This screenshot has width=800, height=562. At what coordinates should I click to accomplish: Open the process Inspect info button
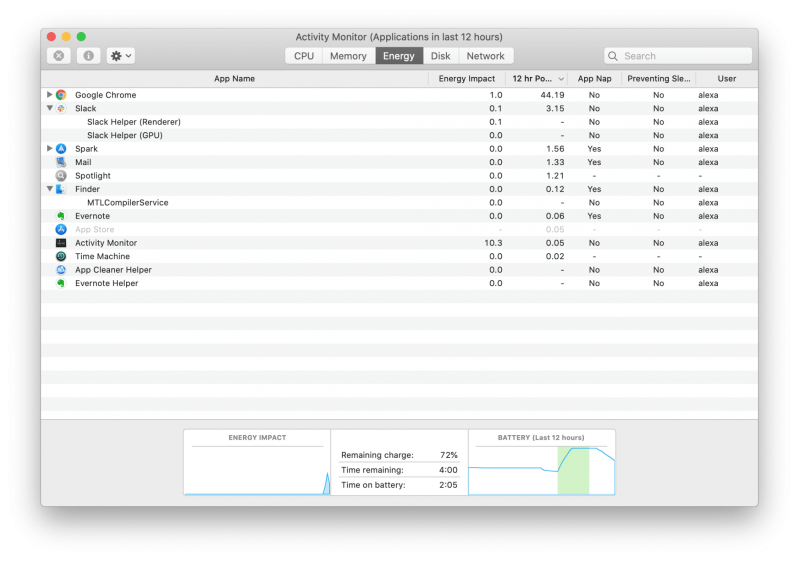pyautogui.click(x=88, y=56)
